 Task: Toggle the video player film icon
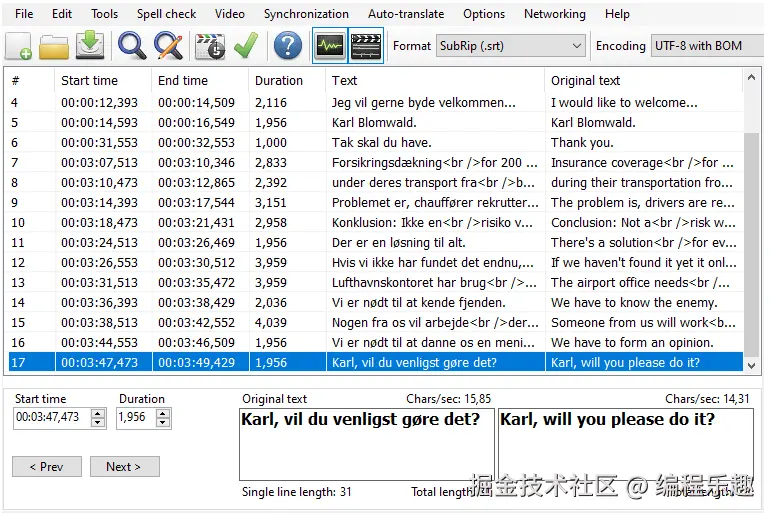click(x=366, y=46)
